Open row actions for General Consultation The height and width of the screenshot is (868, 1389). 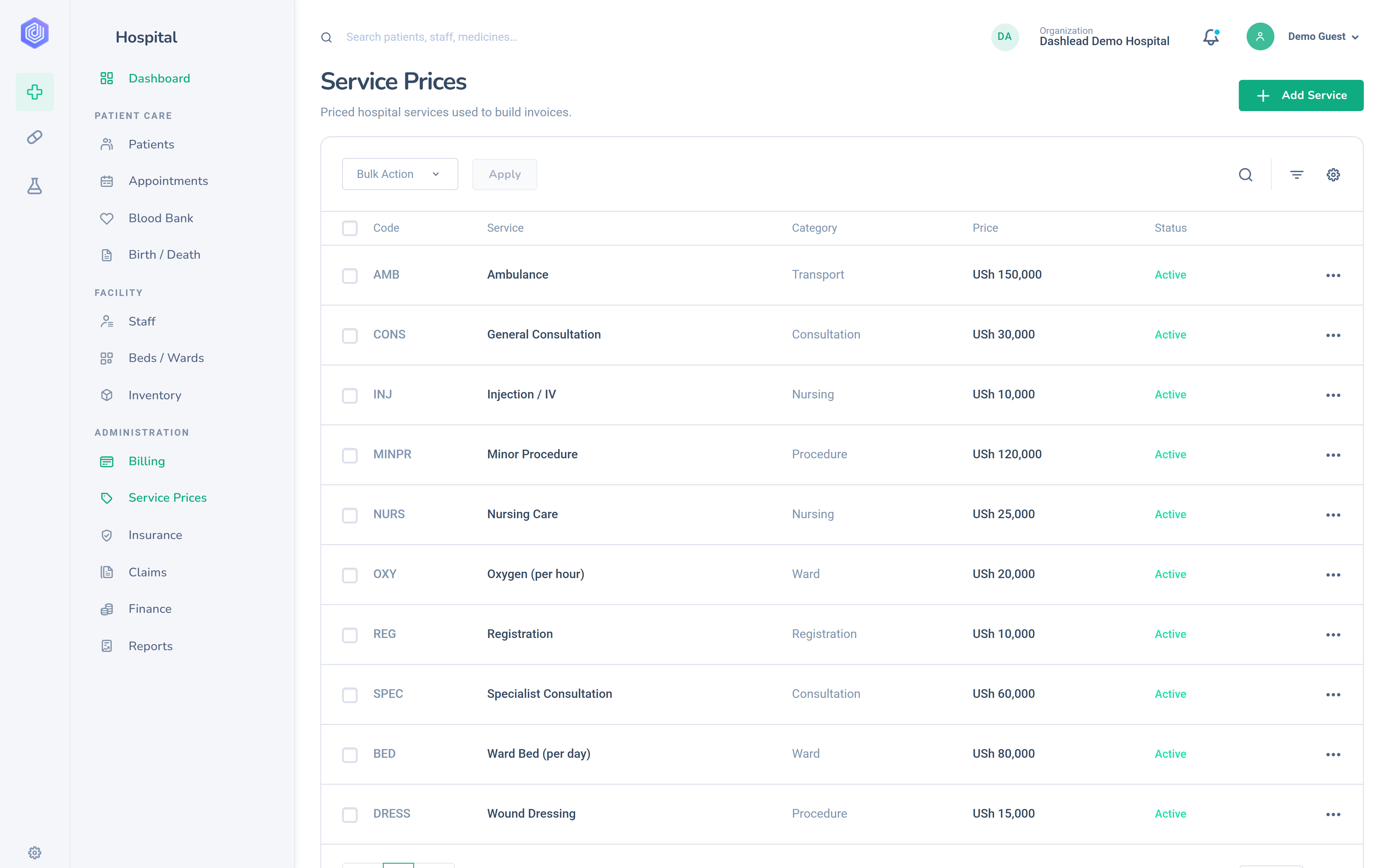(x=1333, y=335)
